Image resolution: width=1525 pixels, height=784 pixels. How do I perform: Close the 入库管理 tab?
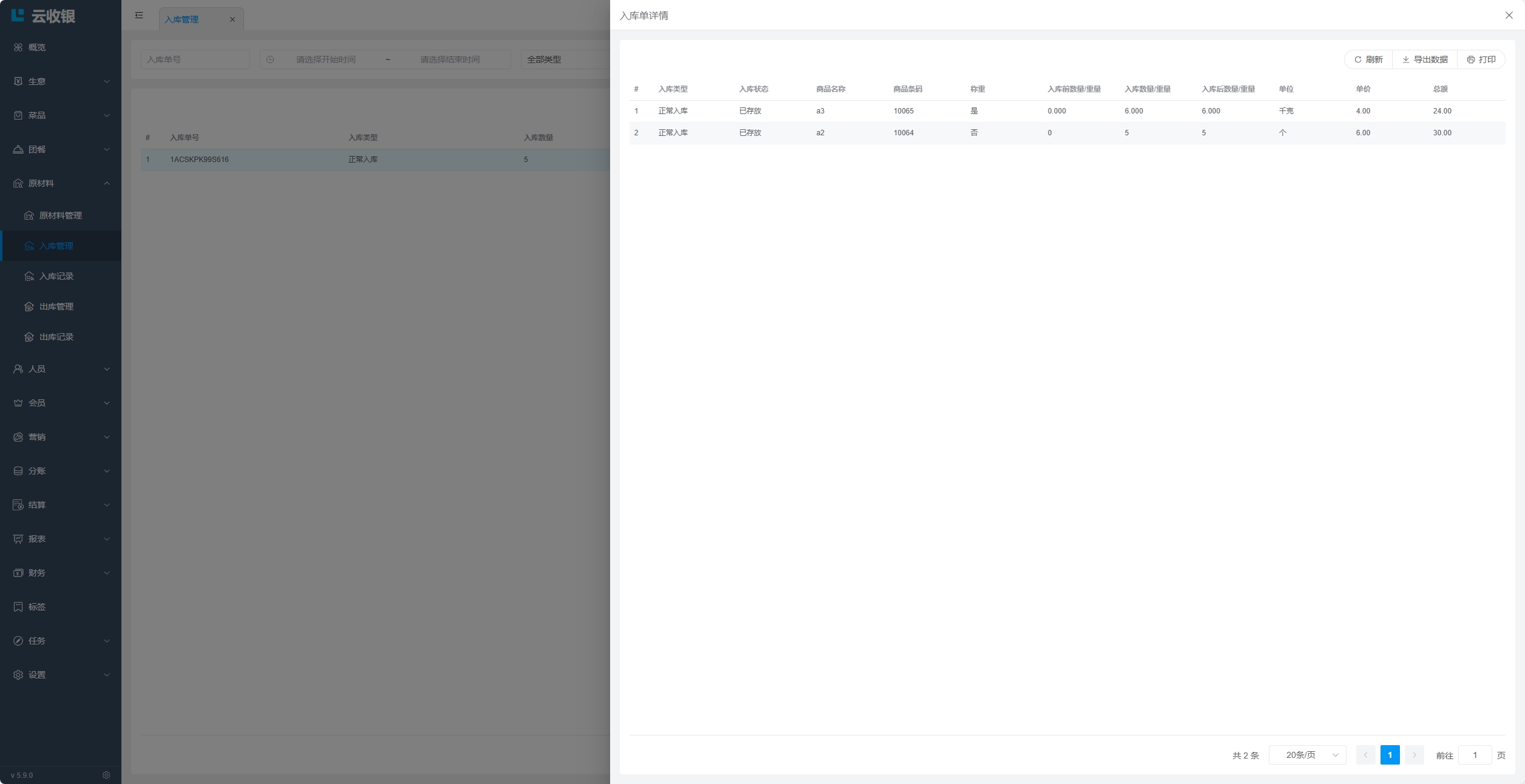(x=233, y=19)
